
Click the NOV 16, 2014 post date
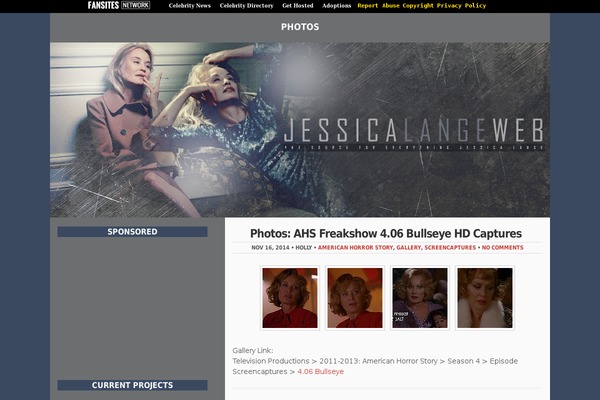[x=270, y=248]
